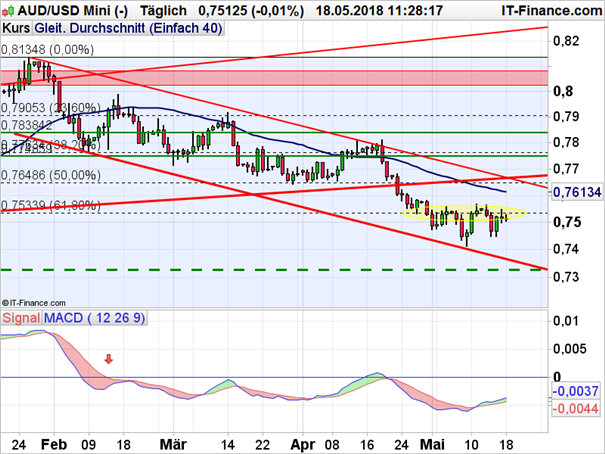Click the -0,0044 signal value tag
Screen dimensions: 605x454
[x=575, y=408]
